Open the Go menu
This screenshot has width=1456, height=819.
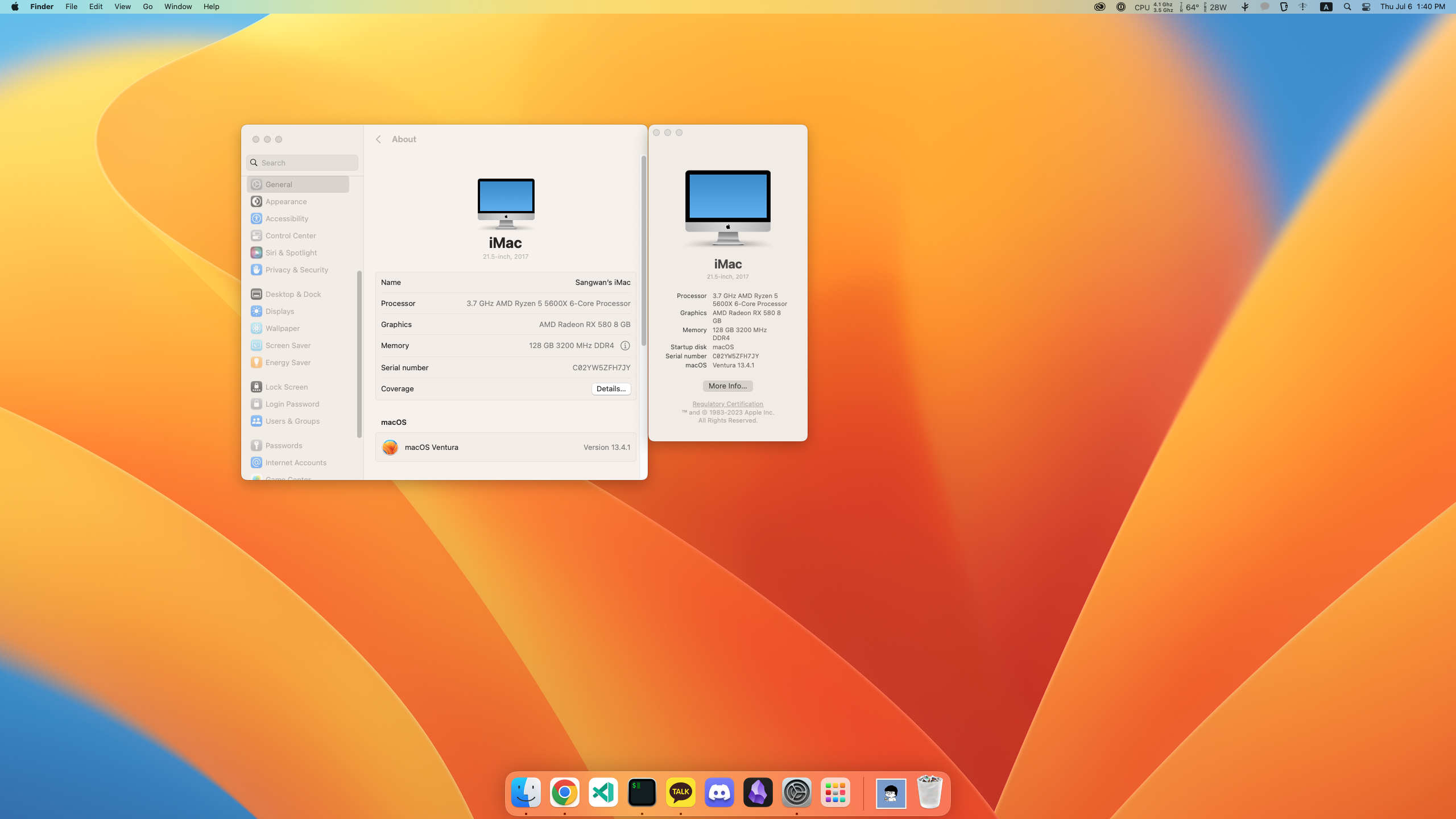(148, 7)
